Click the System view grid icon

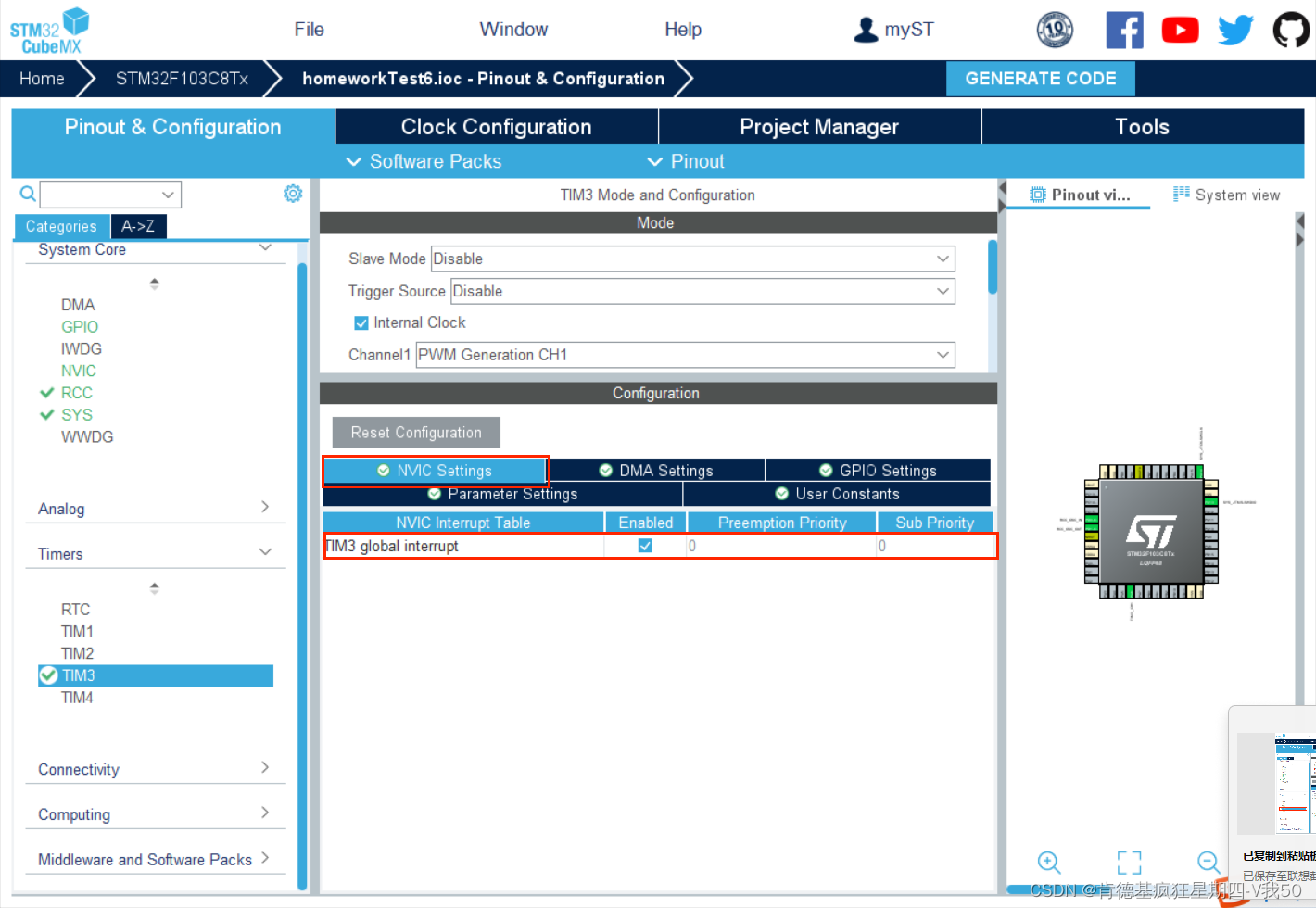coord(1181,194)
